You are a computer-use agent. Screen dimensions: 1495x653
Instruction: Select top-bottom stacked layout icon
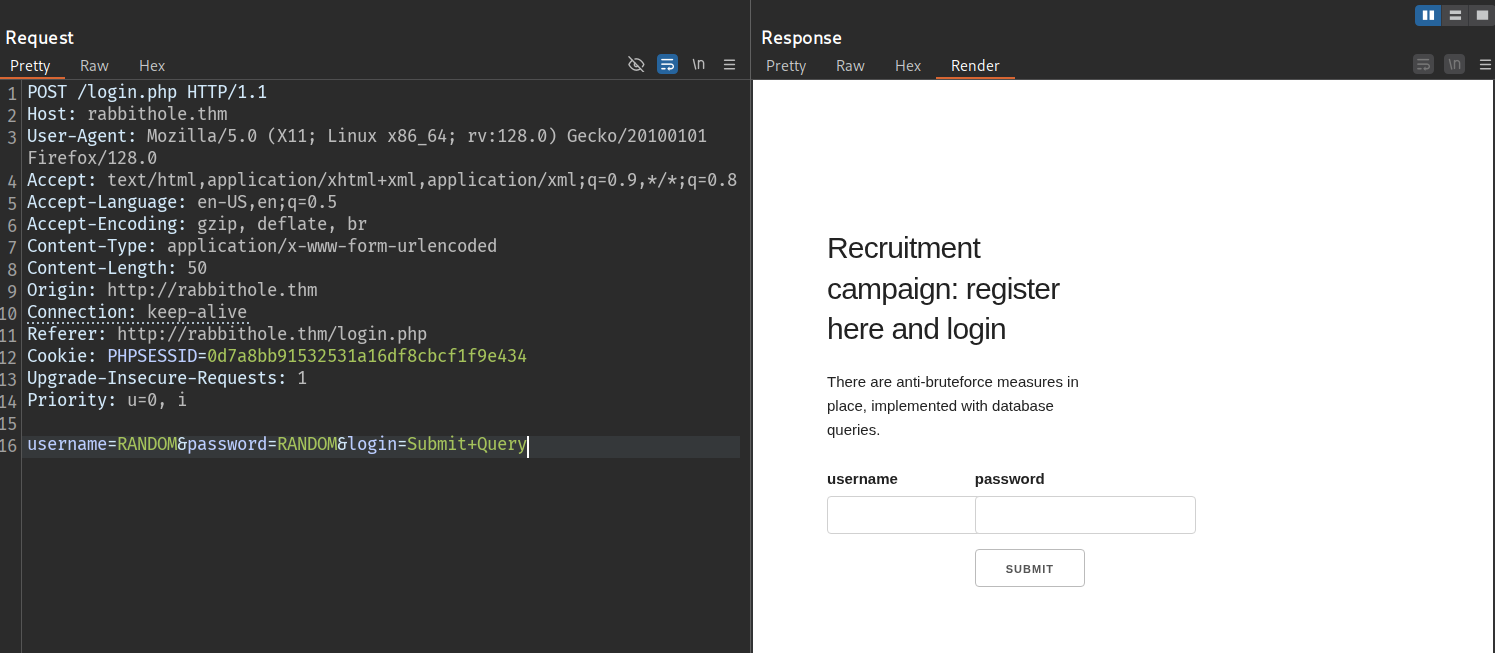1455,15
